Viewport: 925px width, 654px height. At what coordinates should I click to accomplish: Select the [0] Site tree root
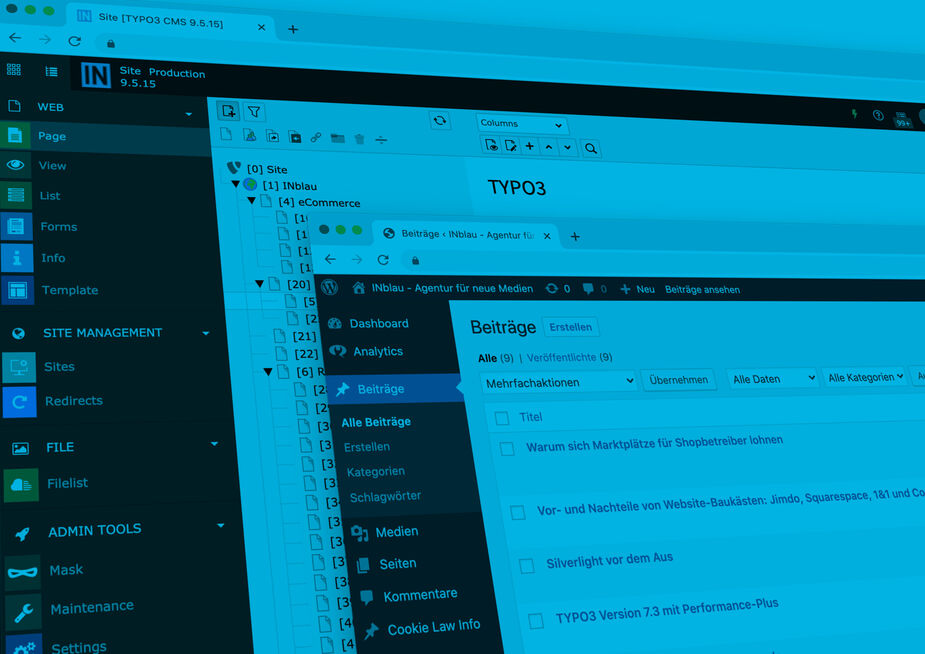click(267, 170)
